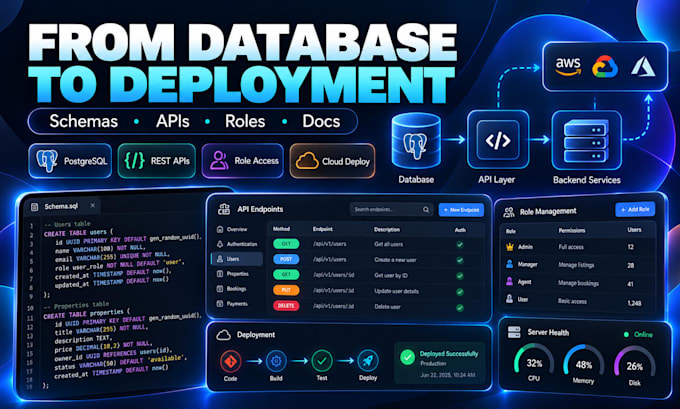The height and width of the screenshot is (409, 680).
Task: Select the Users sidebar item
Action: (x=237, y=259)
